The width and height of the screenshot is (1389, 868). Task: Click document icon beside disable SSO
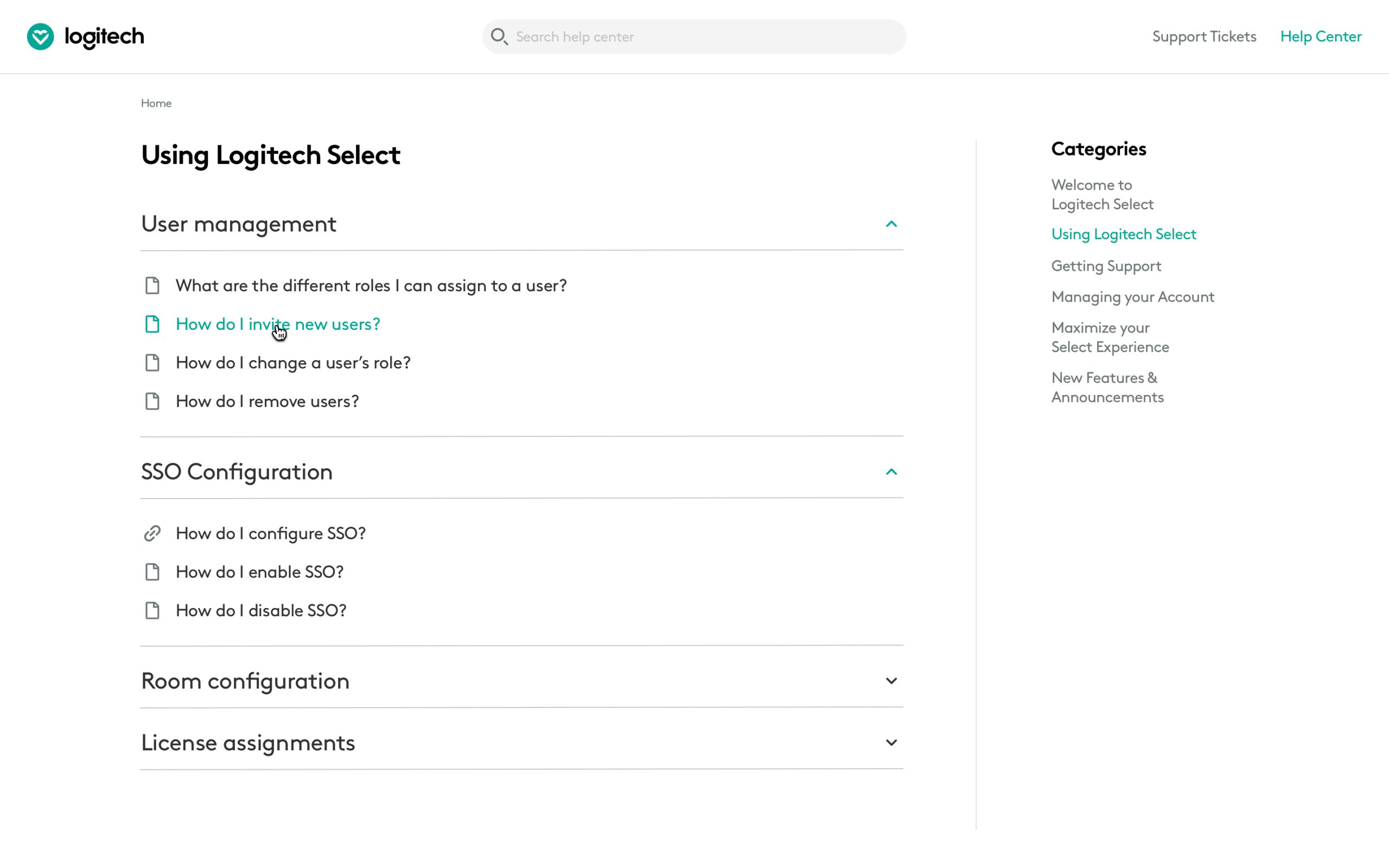coord(152,610)
